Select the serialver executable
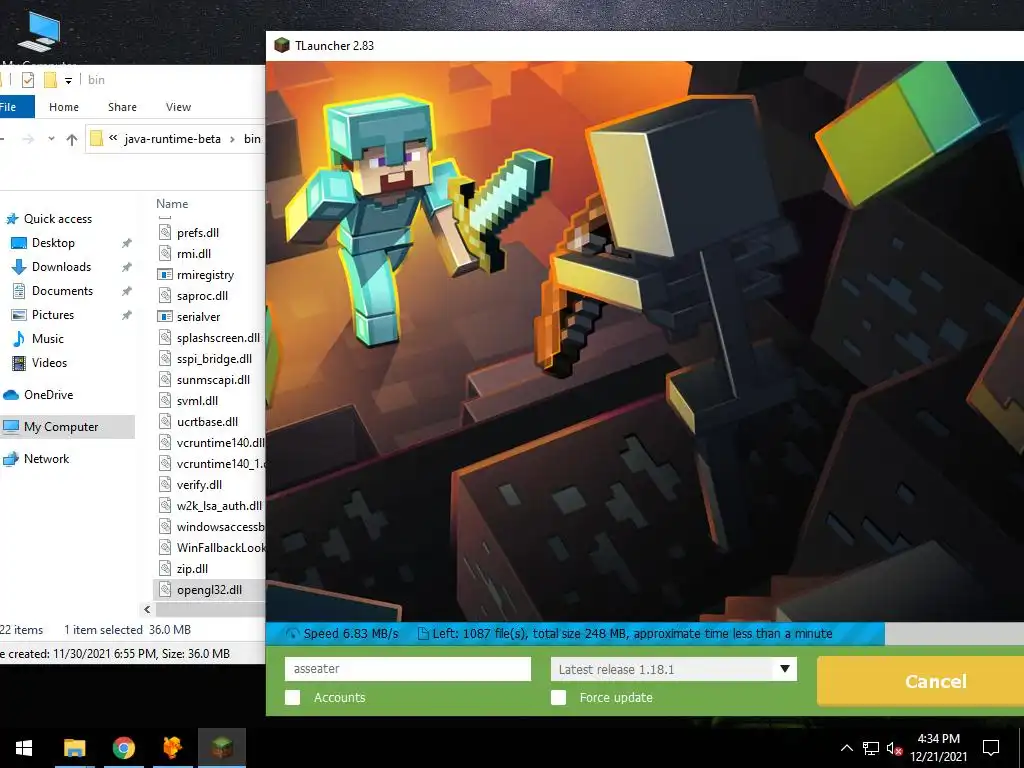This screenshot has height=768, width=1024. 198,317
